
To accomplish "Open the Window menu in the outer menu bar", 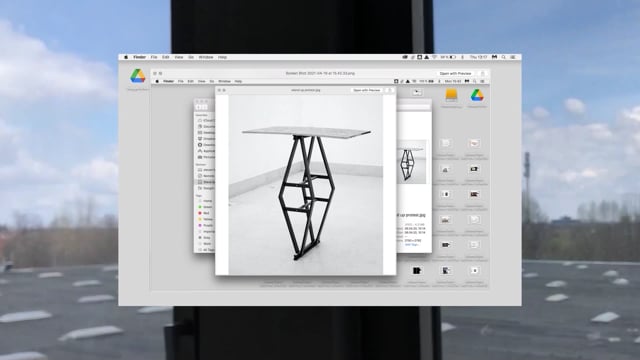I will coord(206,57).
